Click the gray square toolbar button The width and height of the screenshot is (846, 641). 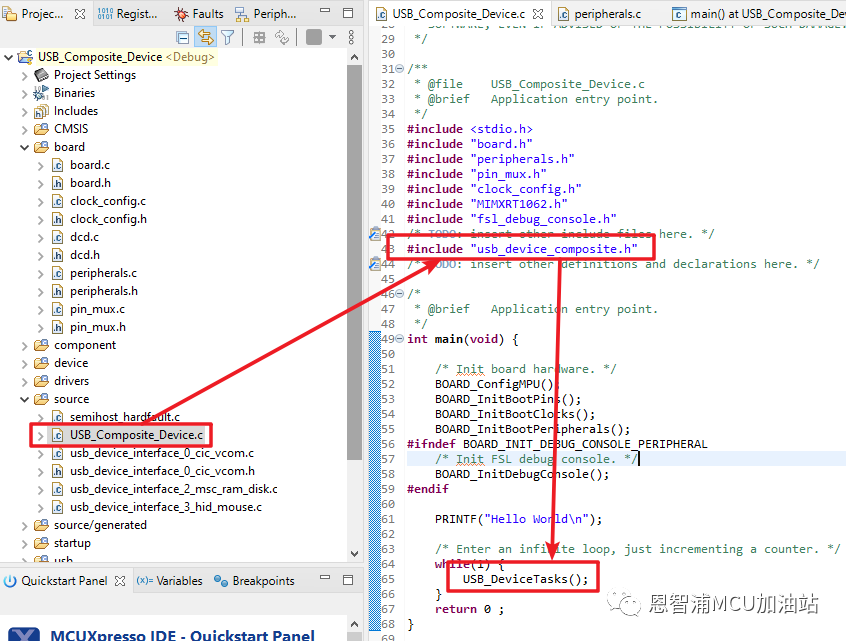pyautogui.click(x=314, y=37)
